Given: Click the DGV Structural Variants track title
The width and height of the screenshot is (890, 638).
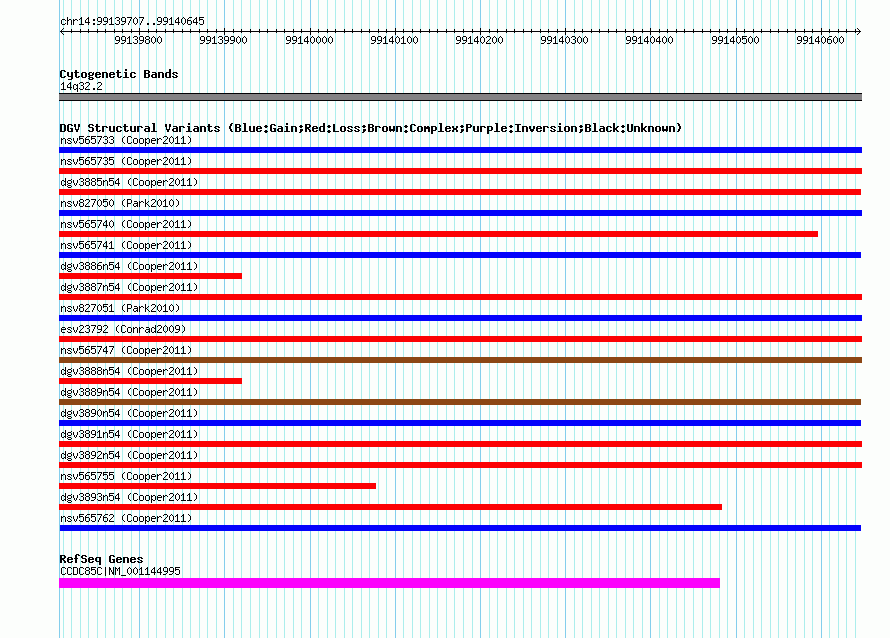Looking at the screenshot, I should 370,128.
